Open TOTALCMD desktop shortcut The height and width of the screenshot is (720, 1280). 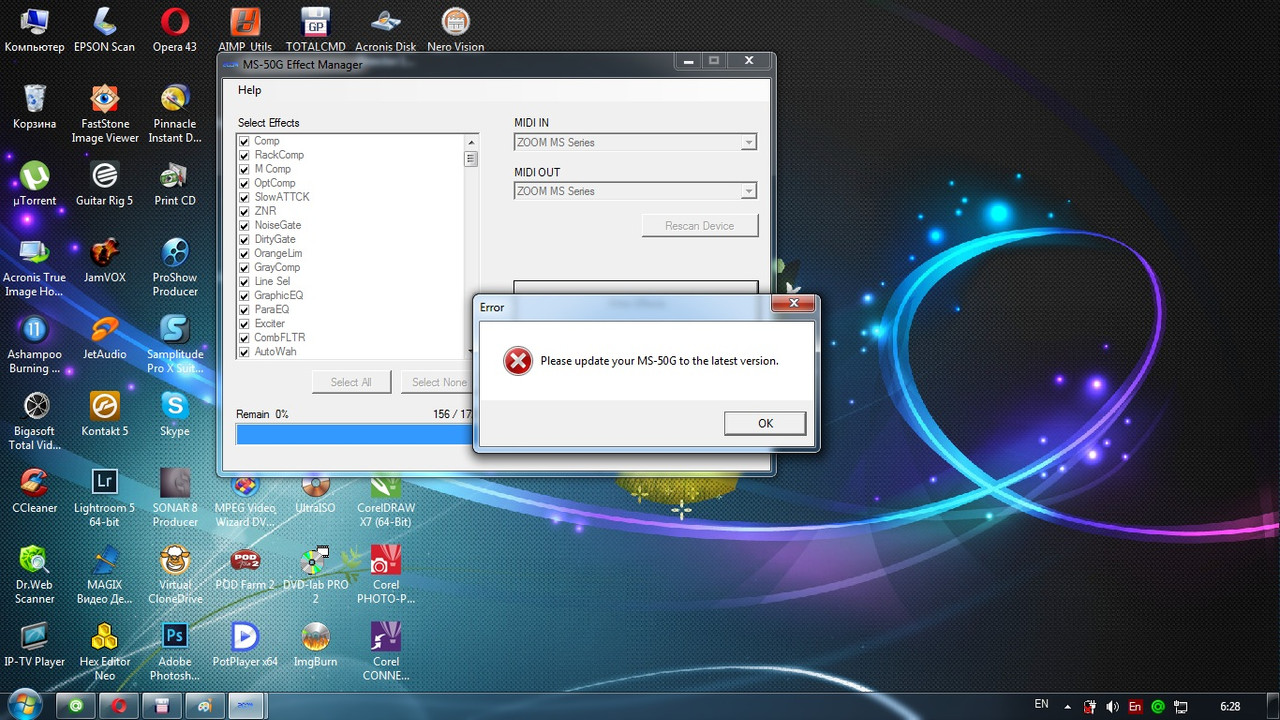click(315, 29)
